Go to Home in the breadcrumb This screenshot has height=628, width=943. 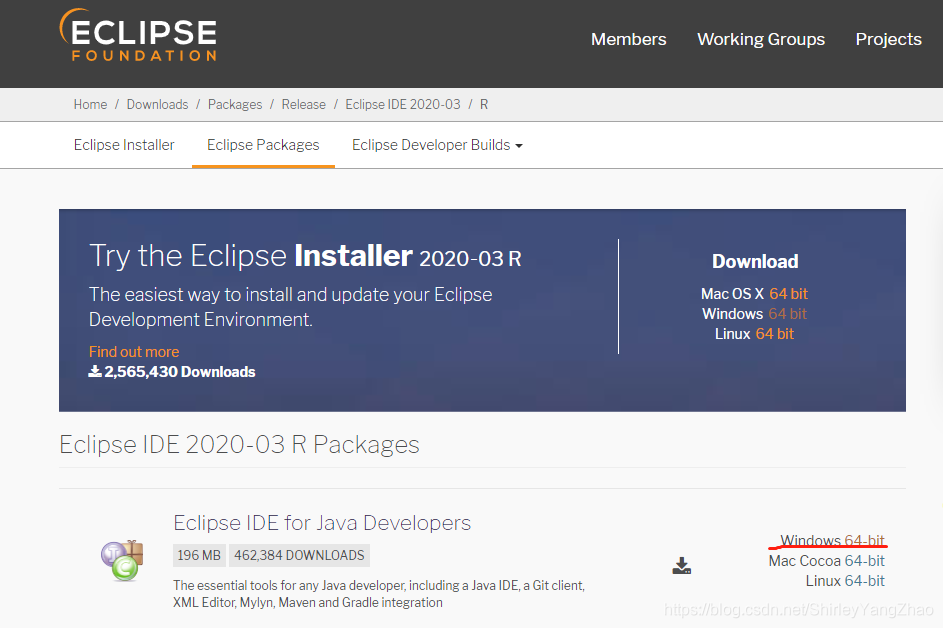pyautogui.click(x=90, y=105)
